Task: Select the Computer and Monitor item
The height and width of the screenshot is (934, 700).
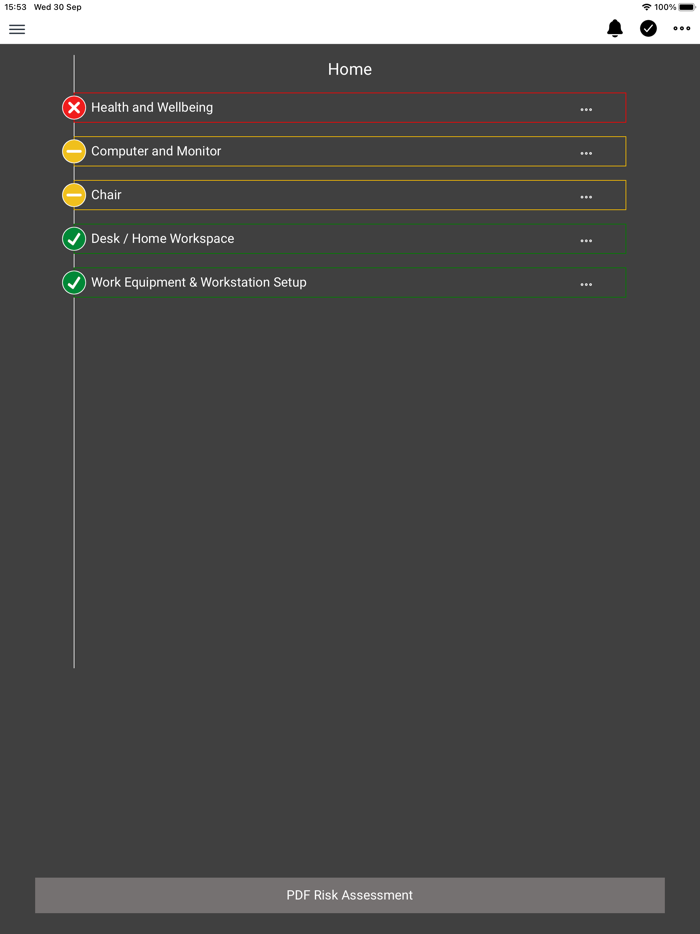Action: click(x=156, y=152)
